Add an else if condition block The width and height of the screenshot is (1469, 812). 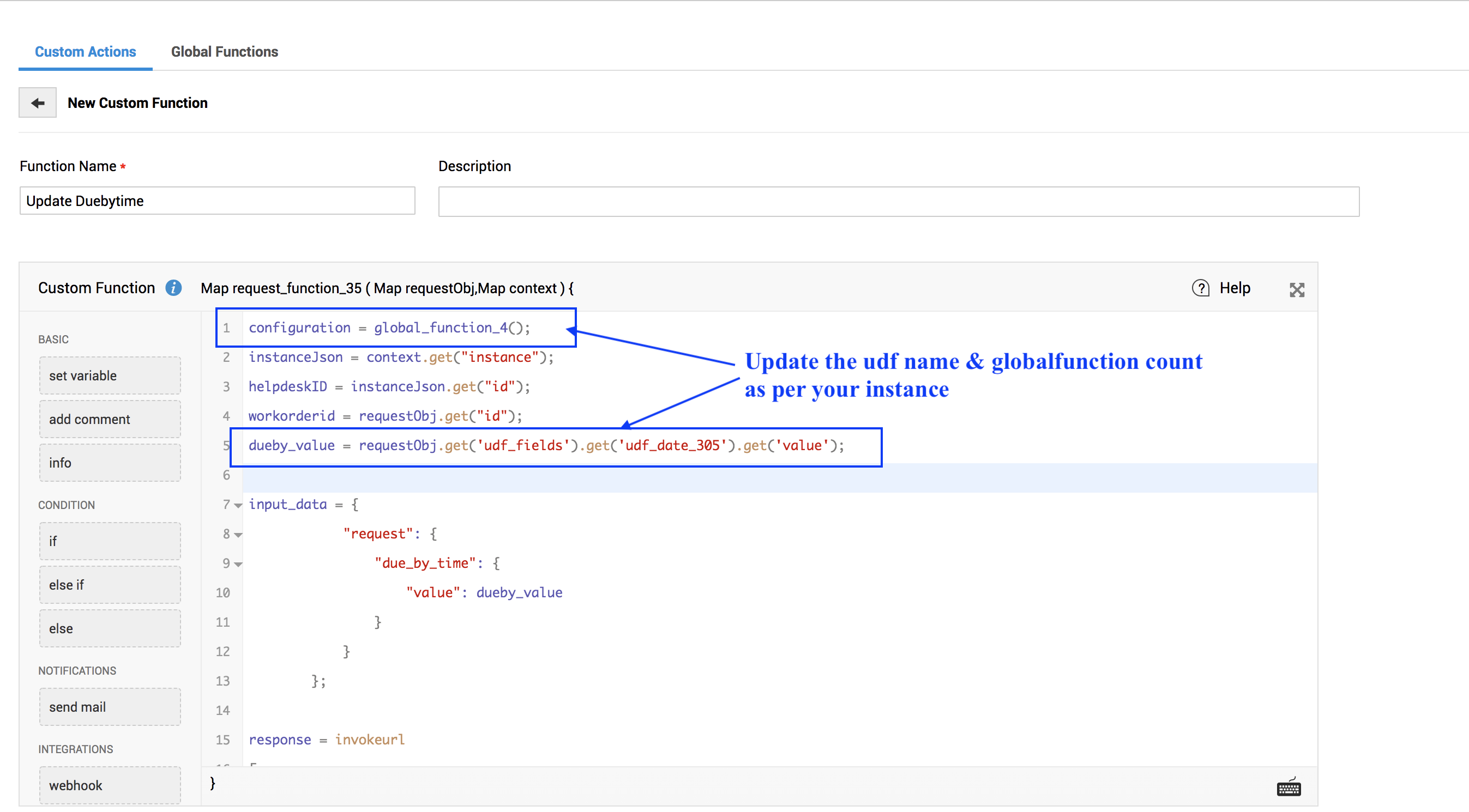(x=110, y=585)
